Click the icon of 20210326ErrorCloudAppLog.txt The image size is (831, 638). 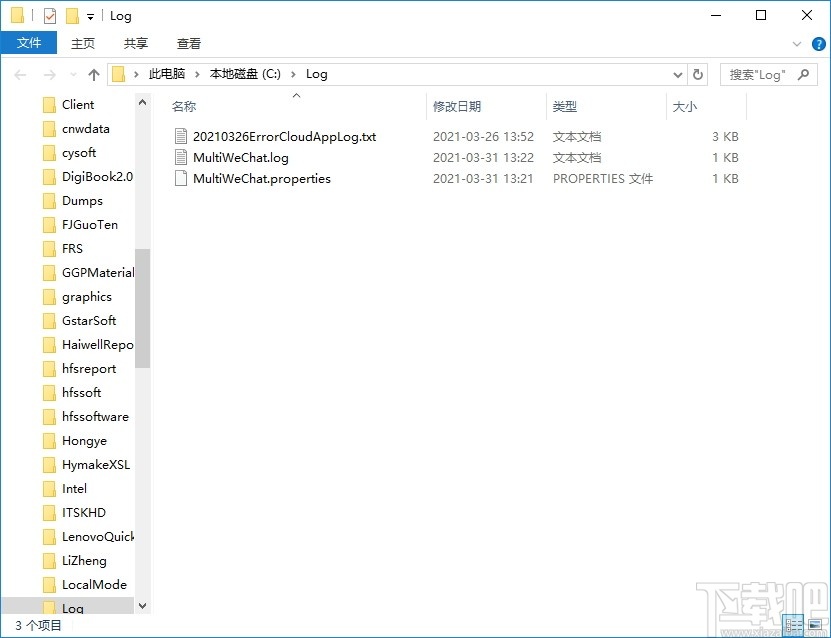(181, 137)
